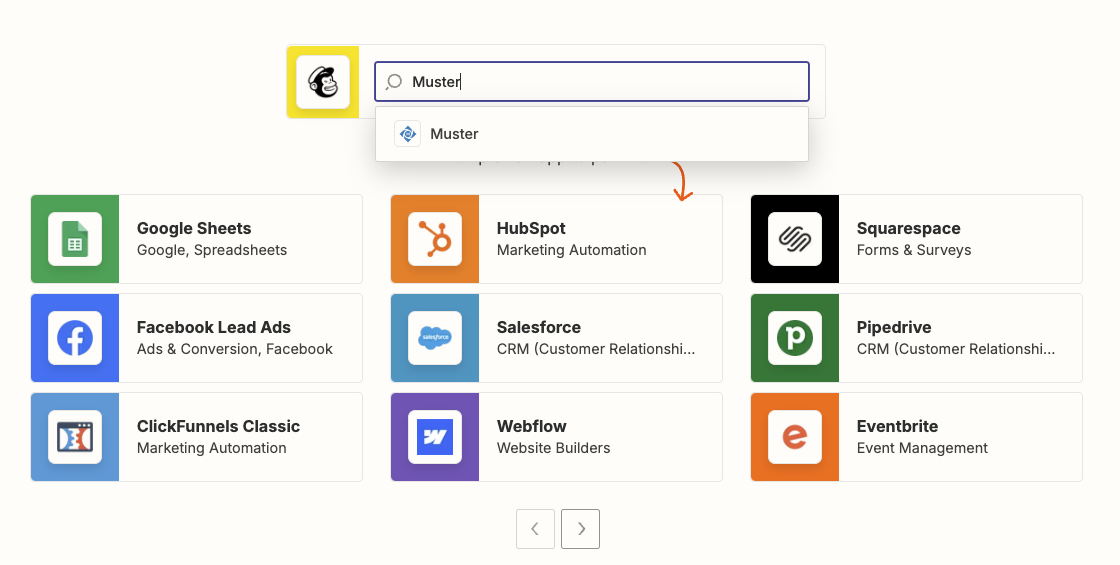Click the search magnifier icon in the field
The image size is (1120, 565).
click(394, 81)
